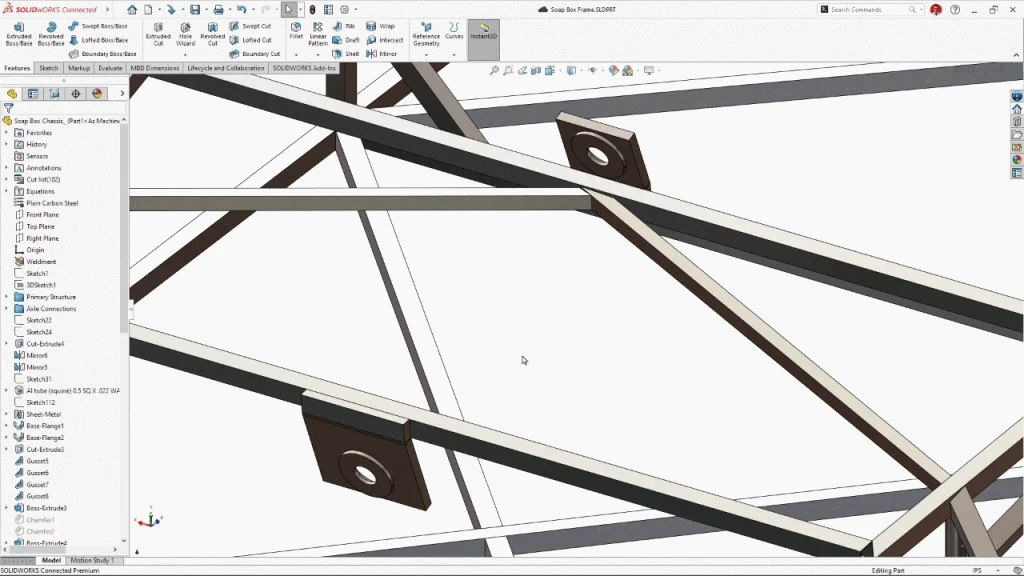Screen dimensions: 1024x576
Task: Expand the Cut list(102) node
Action: click(6, 180)
